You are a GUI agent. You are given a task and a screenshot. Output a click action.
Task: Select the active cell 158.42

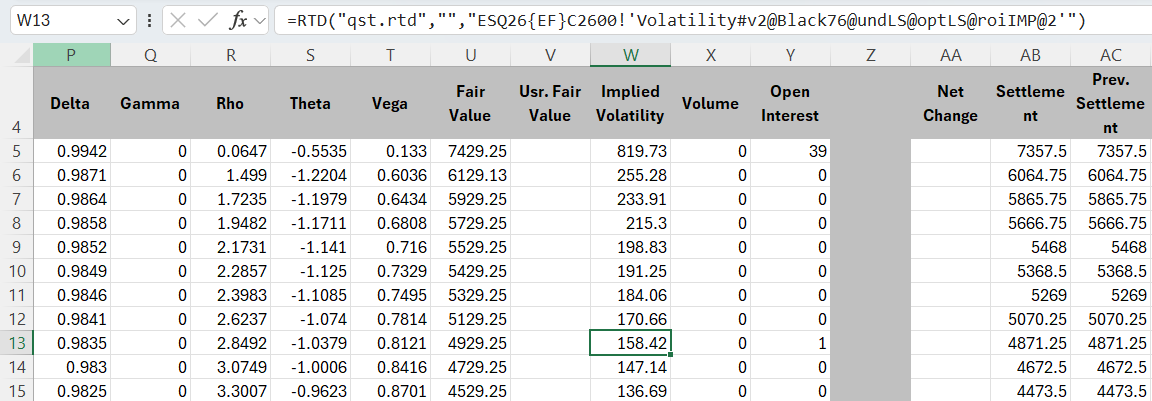point(630,343)
